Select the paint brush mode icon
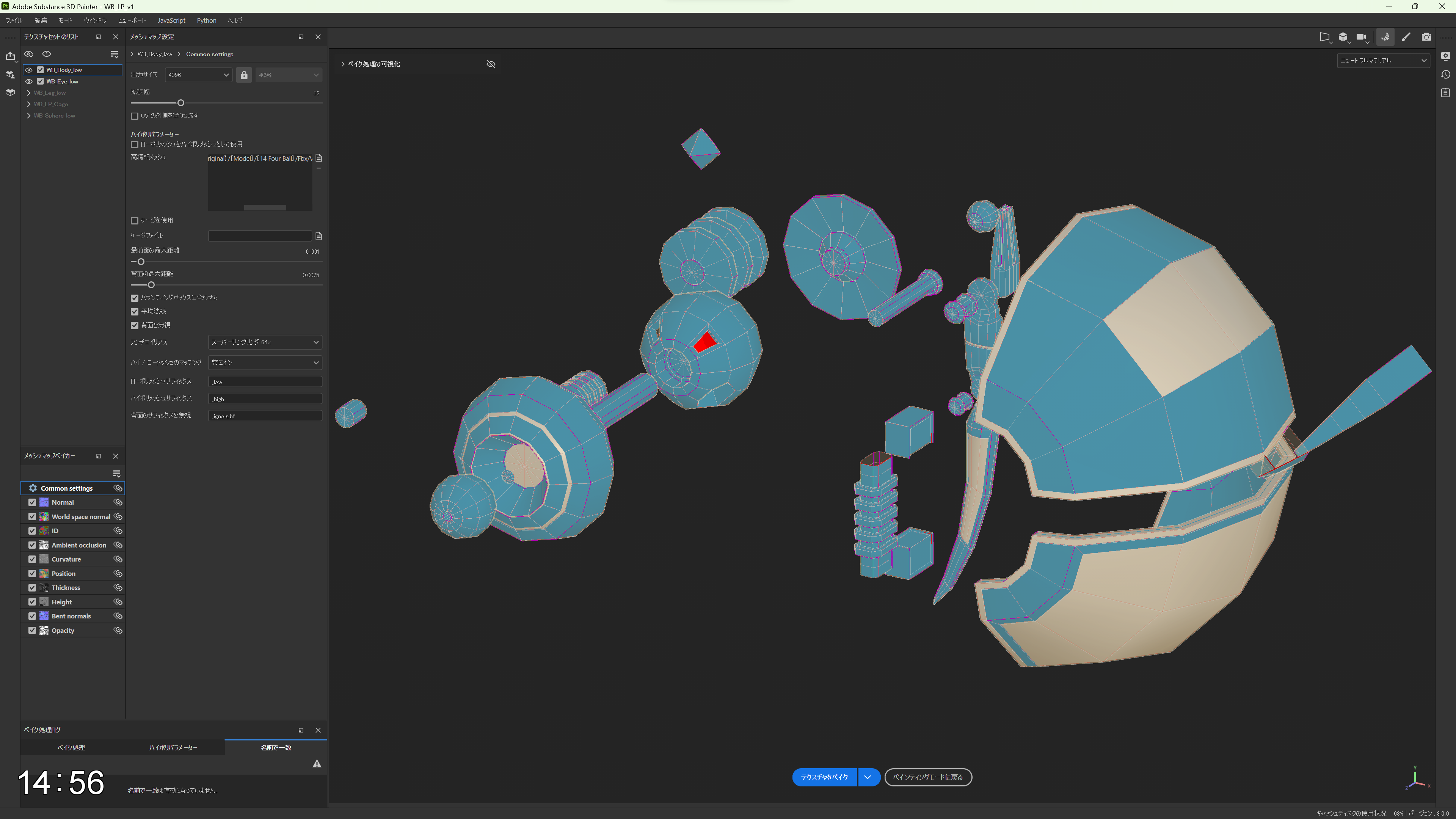Viewport: 1456px width, 819px height. pos(1406,37)
